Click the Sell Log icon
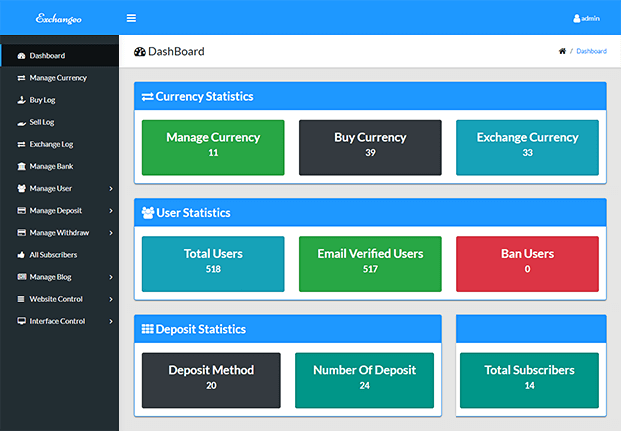The image size is (621, 431). point(21,123)
